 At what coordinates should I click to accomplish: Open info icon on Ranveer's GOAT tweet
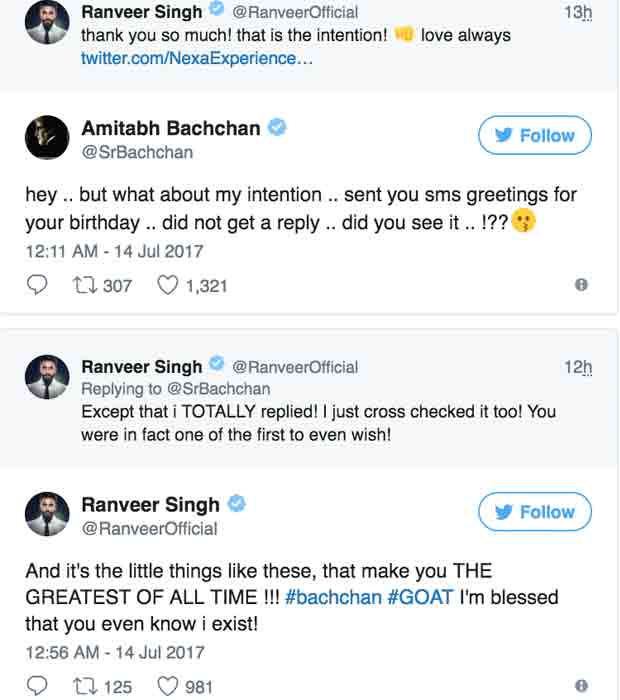581,686
